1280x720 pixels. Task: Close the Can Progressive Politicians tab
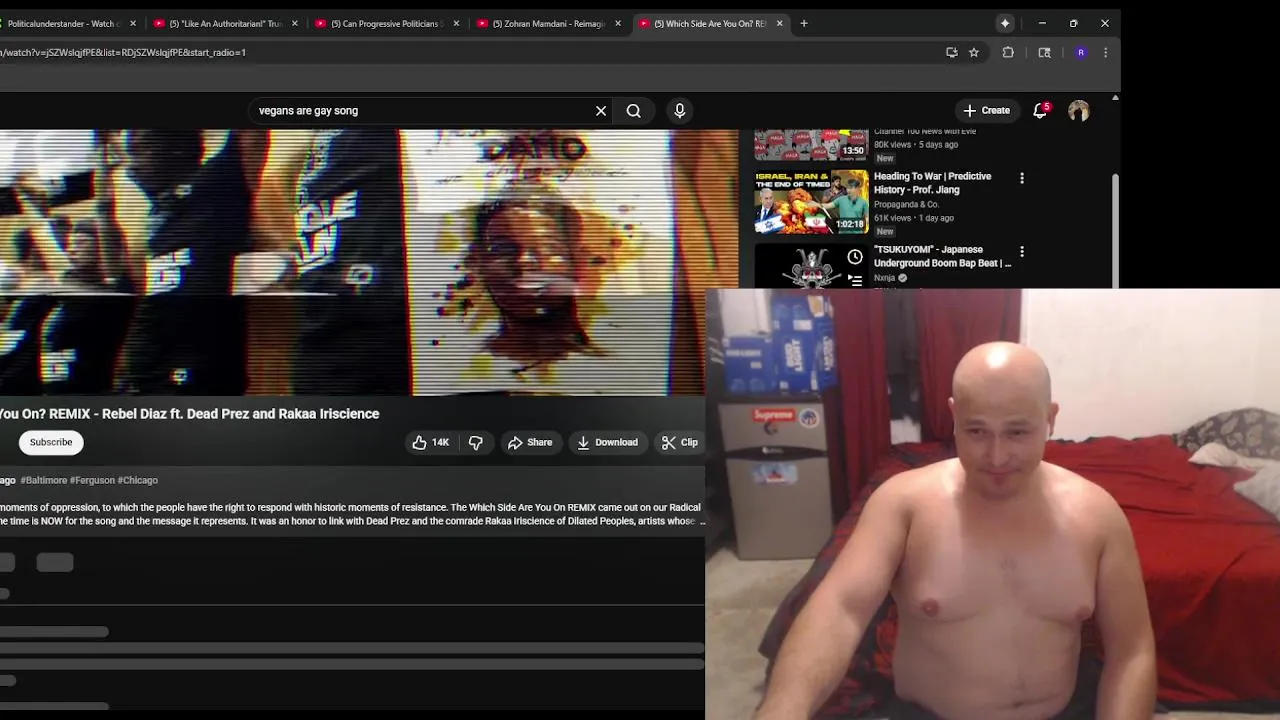tap(456, 23)
